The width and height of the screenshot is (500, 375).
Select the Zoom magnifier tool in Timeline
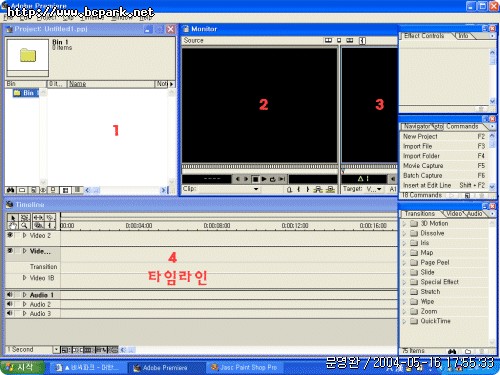pyautogui.click(x=25, y=226)
